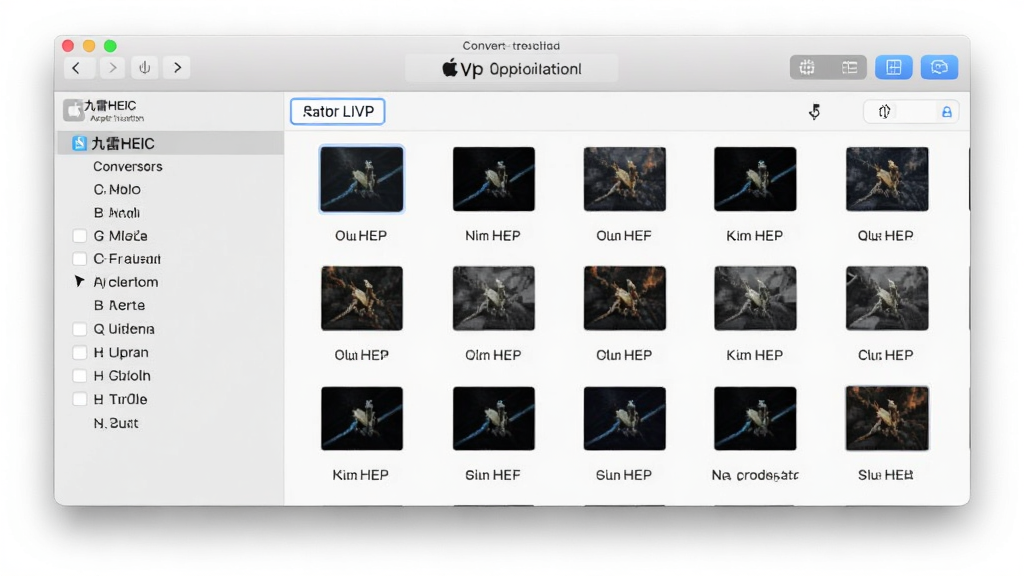The width and height of the screenshot is (1024, 576).
Task: Select the B Aerte sidebar item
Action: (x=119, y=306)
